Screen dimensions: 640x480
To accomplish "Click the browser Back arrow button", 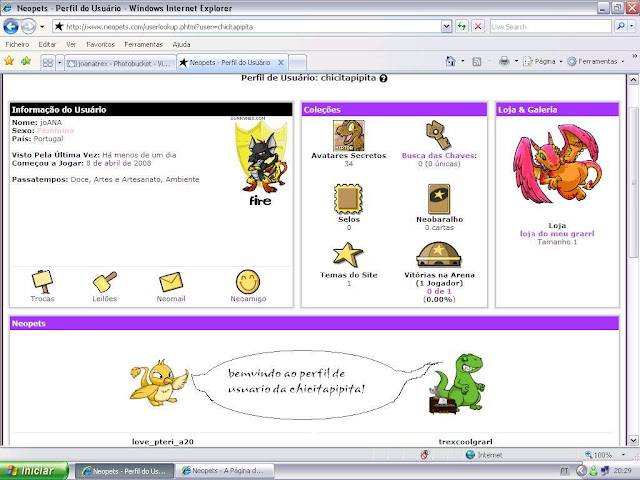I will 11,27.
